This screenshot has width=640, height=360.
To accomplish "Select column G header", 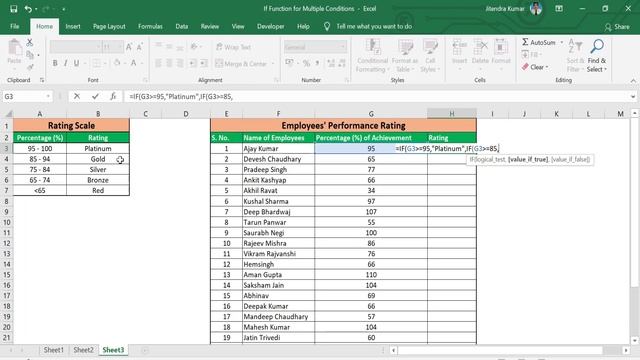I will pos(371,113).
